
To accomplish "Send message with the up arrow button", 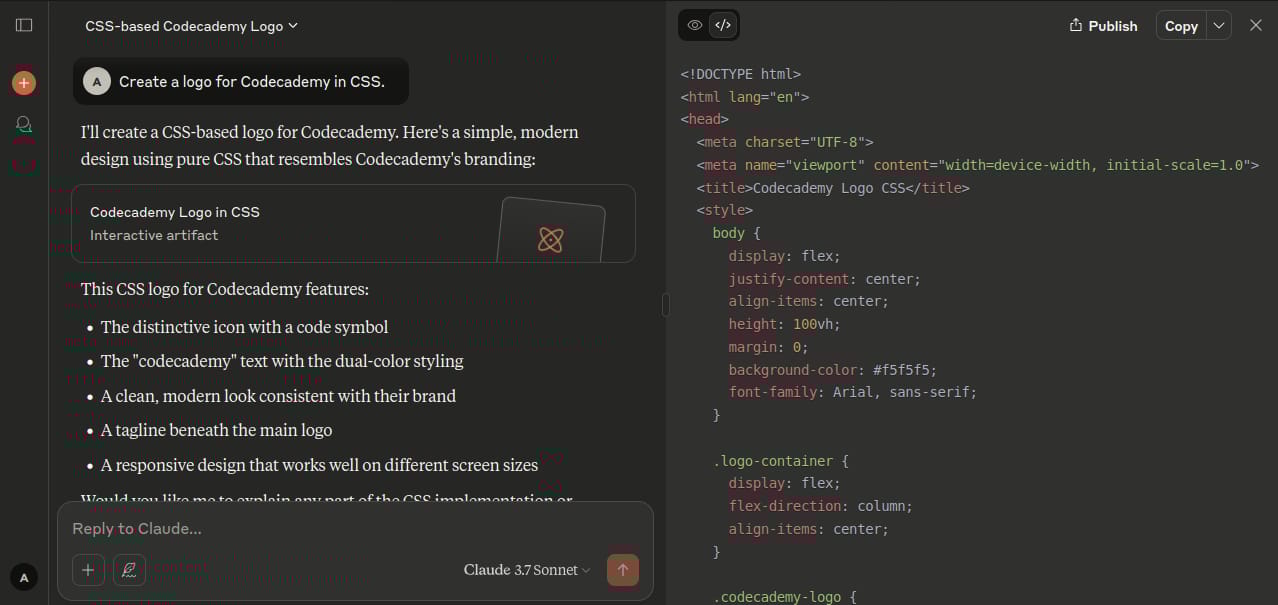I will point(623,570).
